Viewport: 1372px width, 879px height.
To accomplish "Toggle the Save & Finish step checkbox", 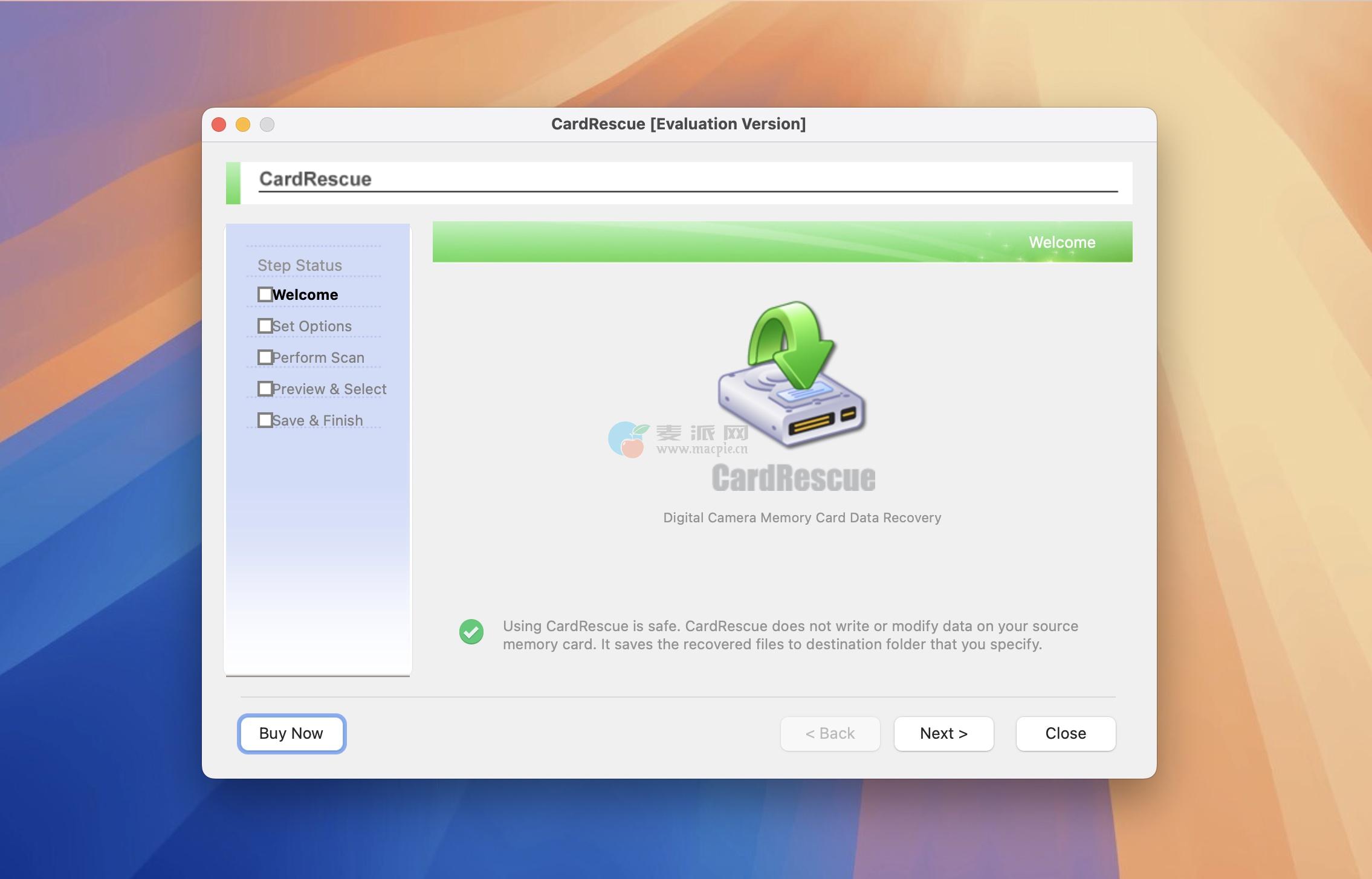I will pyautogui.click(x=265, y=420).
